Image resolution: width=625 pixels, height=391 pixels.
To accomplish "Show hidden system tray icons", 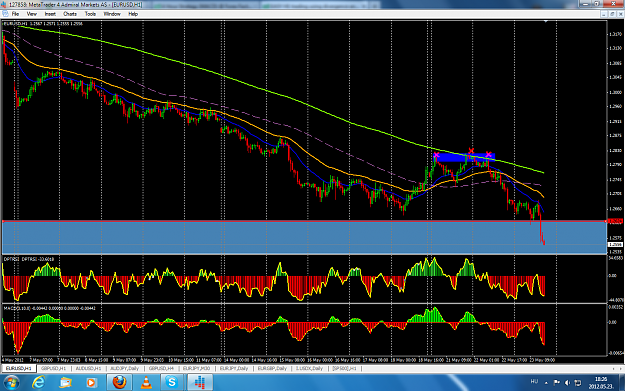I will click(546, 383).
